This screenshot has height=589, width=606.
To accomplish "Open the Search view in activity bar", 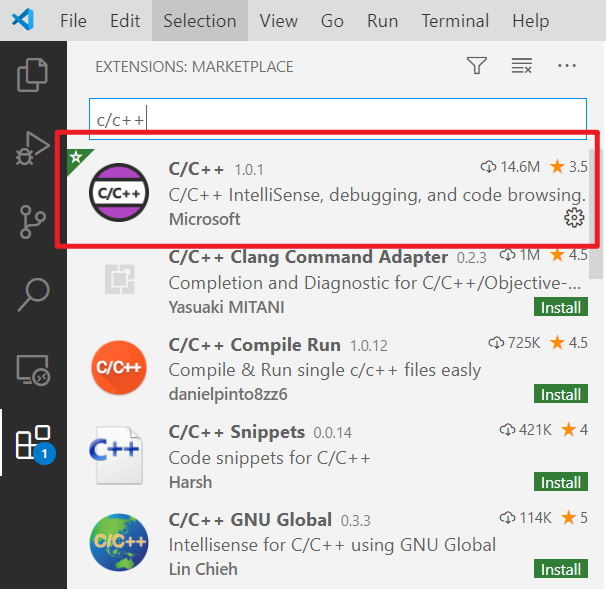I will 33,295.
